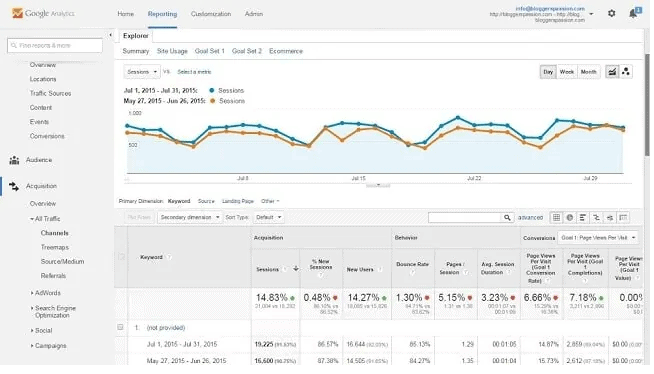The width and height of the screenshot is (654, 374).
Task: Open the Customization tab
Action: [x=211, y=14]
